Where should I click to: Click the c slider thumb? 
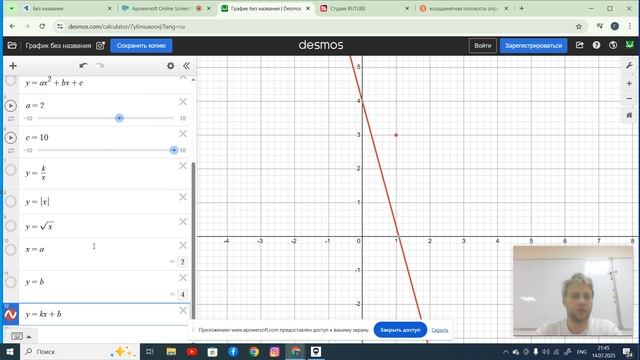pos(174,150)
